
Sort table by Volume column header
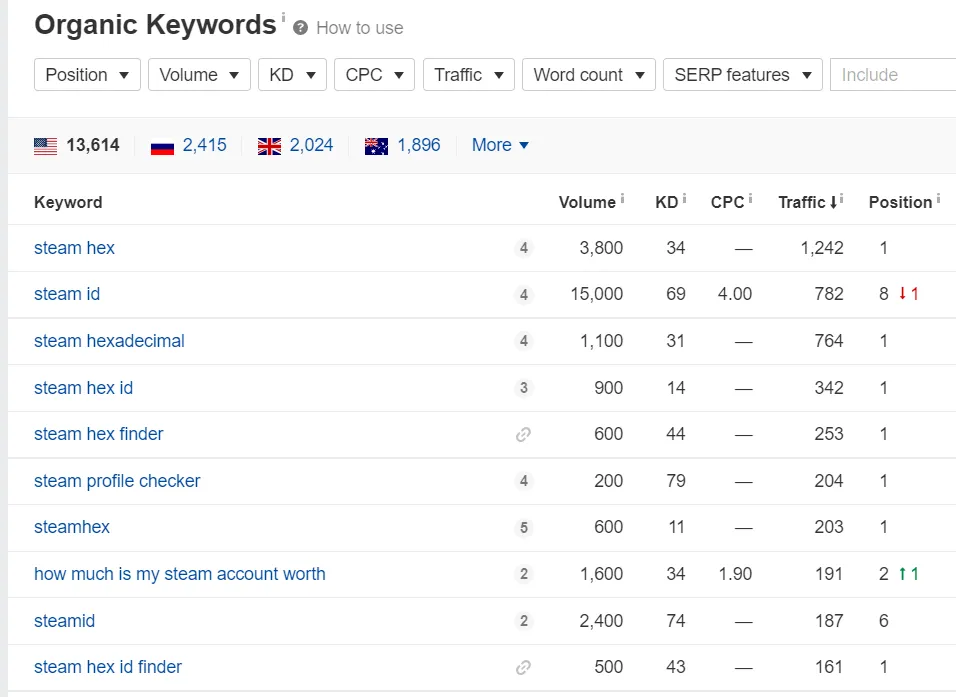587,202
